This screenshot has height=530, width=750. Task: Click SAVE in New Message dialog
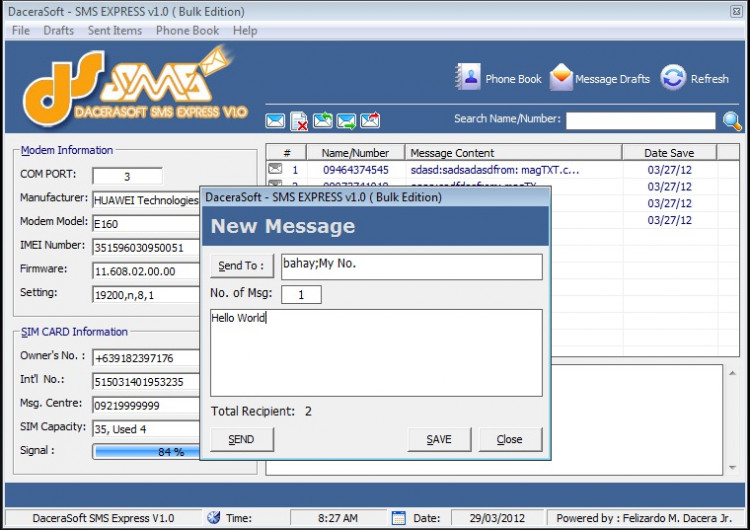[x=438, y=439]
